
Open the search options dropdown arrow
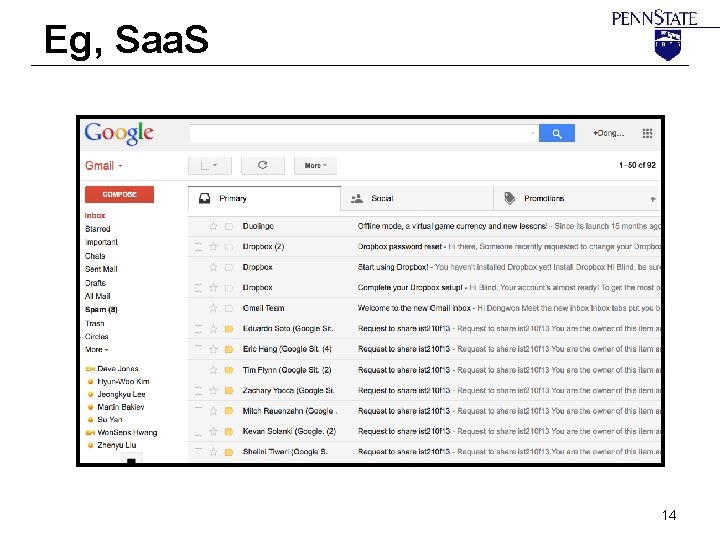533,133
